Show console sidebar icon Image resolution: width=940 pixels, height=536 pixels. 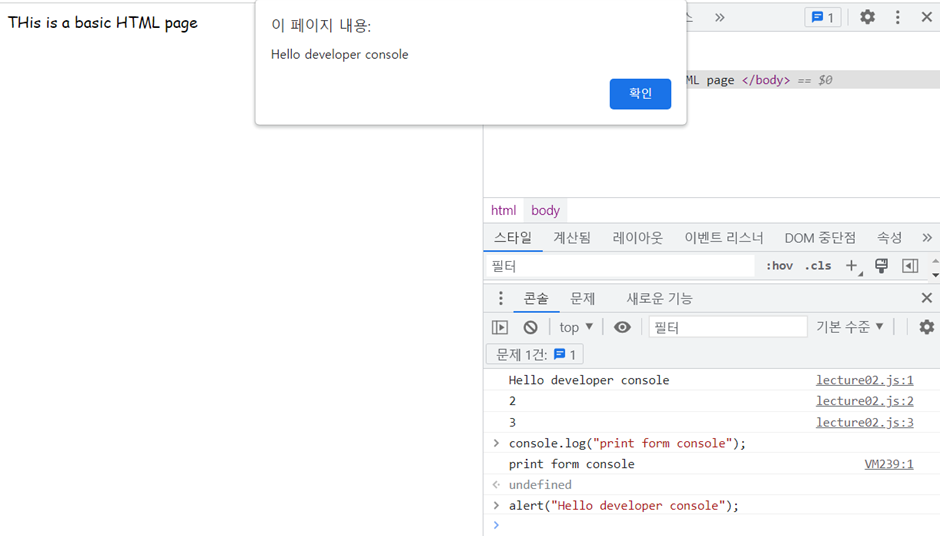500,327
